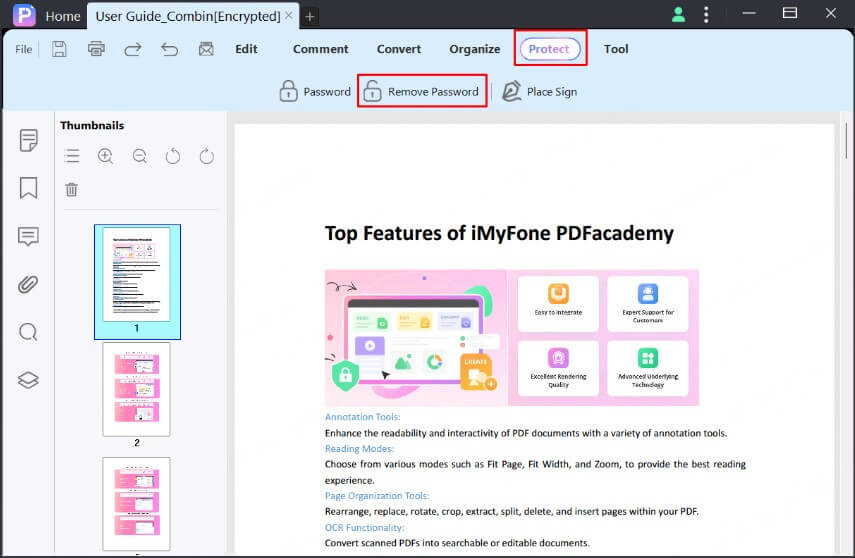The width and height of the screenshot is (855, 558).
Task: Click the Print icon
Action: tap(97, 49)
